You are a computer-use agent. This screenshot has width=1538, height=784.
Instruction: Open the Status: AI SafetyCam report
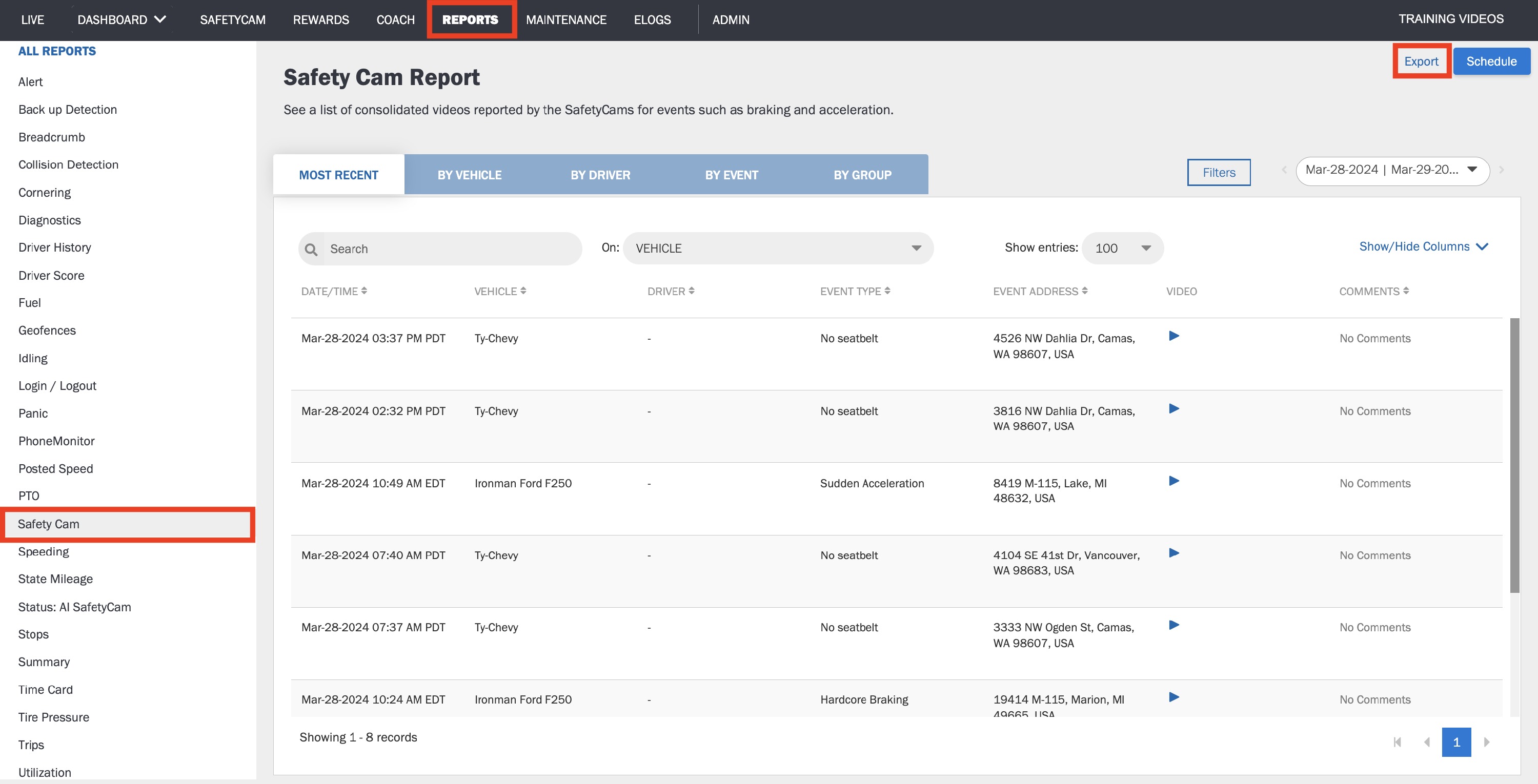click(x=75, y=607)
